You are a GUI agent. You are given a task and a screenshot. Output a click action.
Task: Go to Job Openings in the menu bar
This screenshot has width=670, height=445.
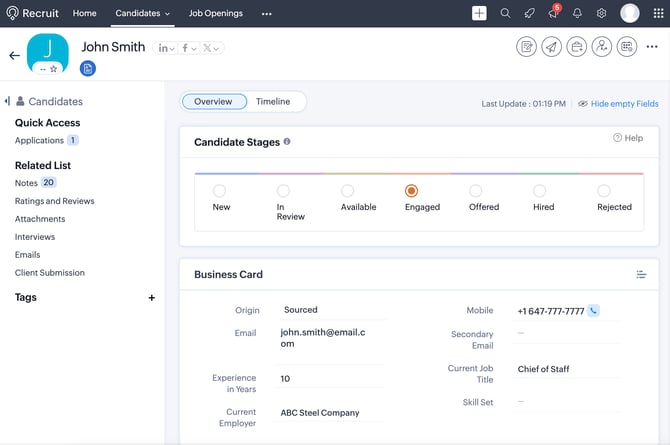point(216,14)
